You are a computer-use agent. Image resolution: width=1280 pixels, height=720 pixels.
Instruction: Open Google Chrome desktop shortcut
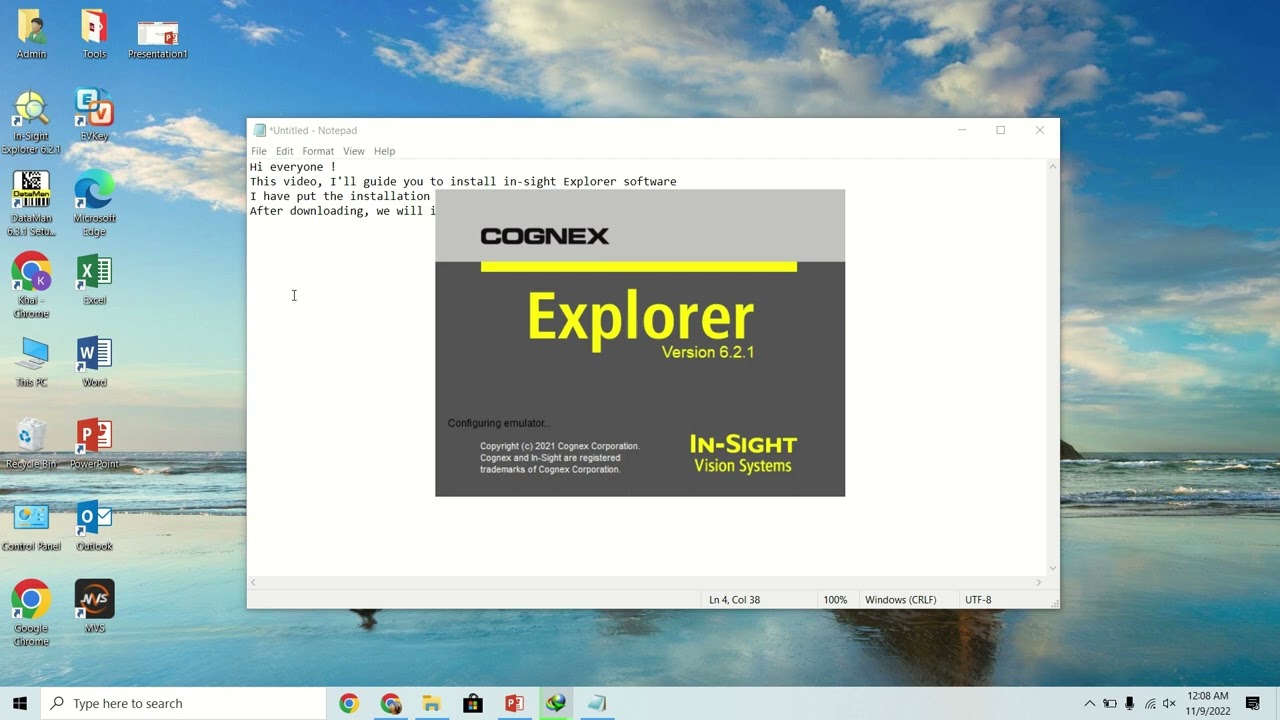(x=31, y=614)
